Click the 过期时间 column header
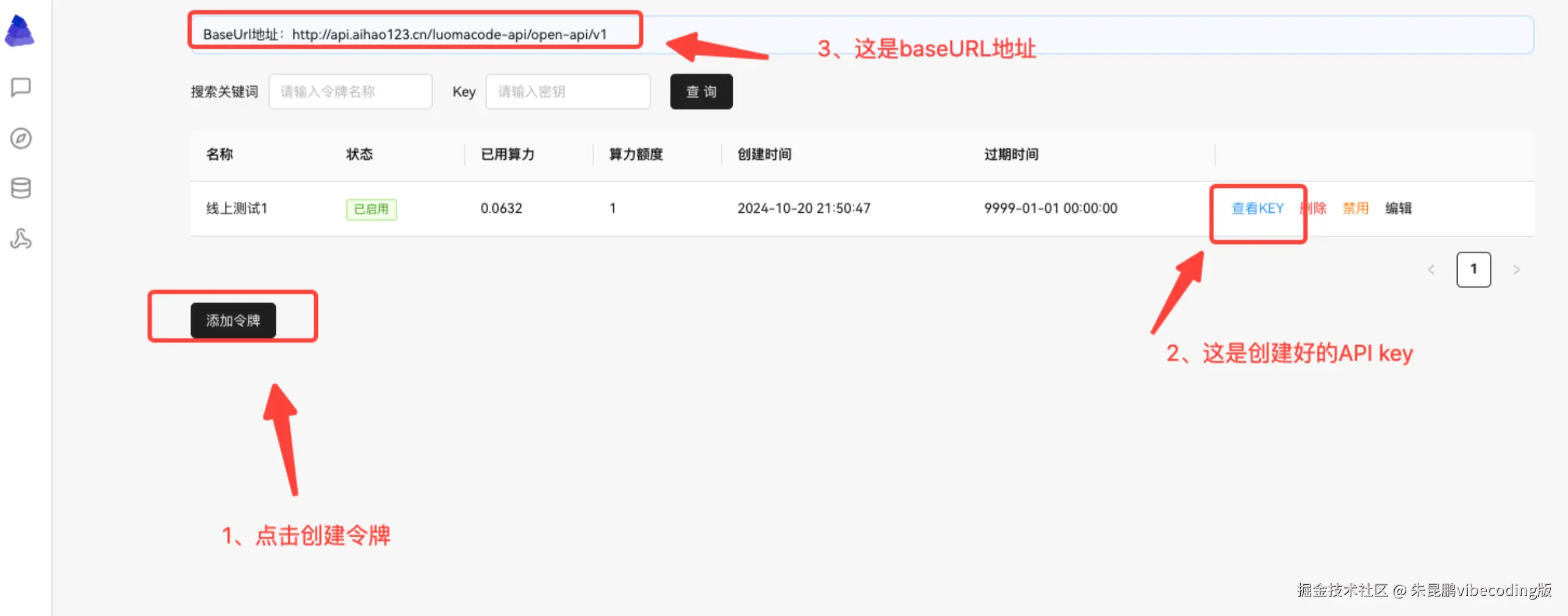 coord(1011,155)
